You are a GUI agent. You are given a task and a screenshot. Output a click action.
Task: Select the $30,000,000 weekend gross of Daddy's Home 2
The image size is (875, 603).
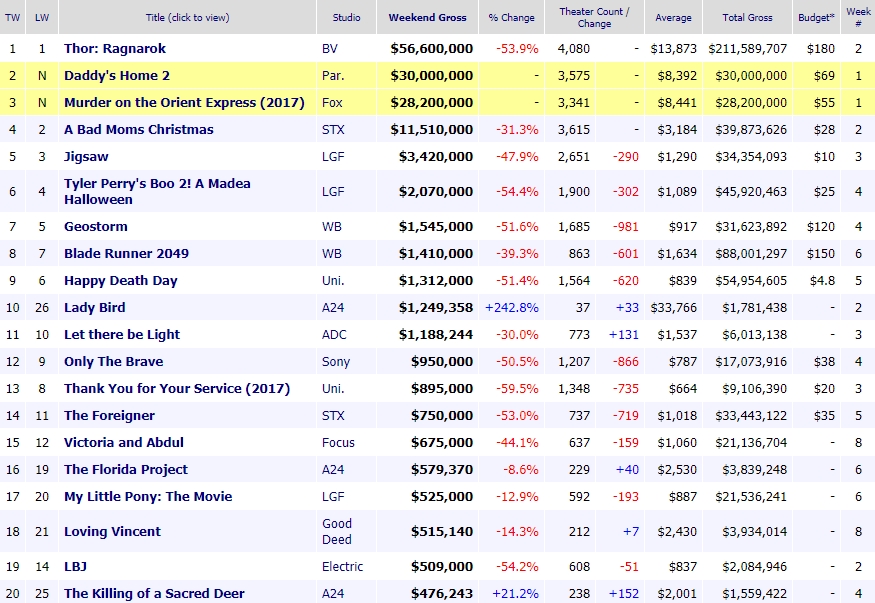pyautogui.click(x=431, y=75)
